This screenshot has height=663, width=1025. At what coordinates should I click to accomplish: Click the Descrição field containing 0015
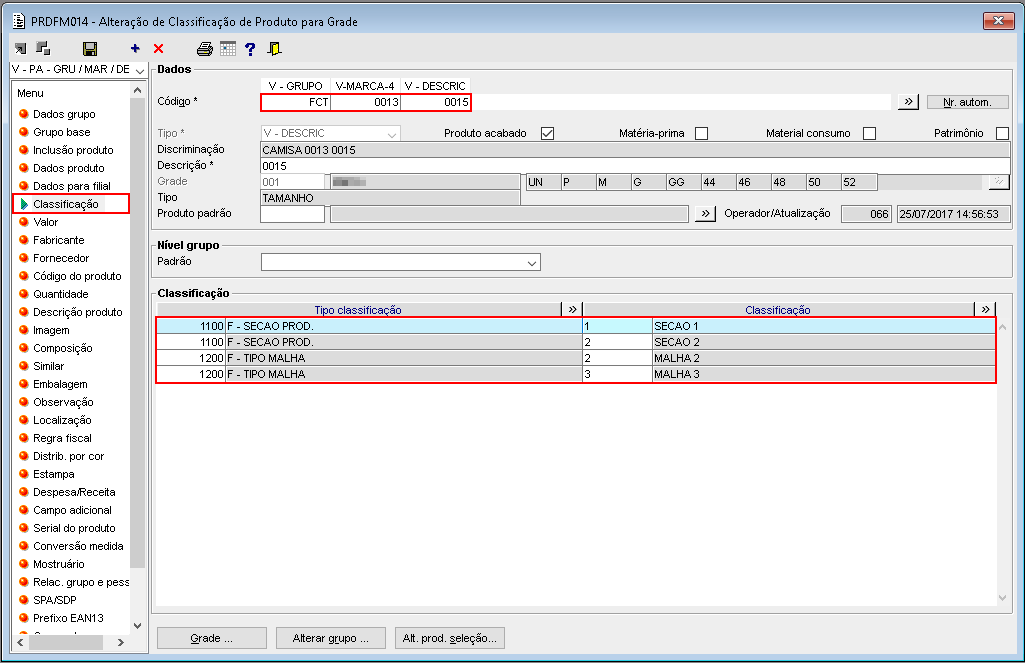[635, 166]
